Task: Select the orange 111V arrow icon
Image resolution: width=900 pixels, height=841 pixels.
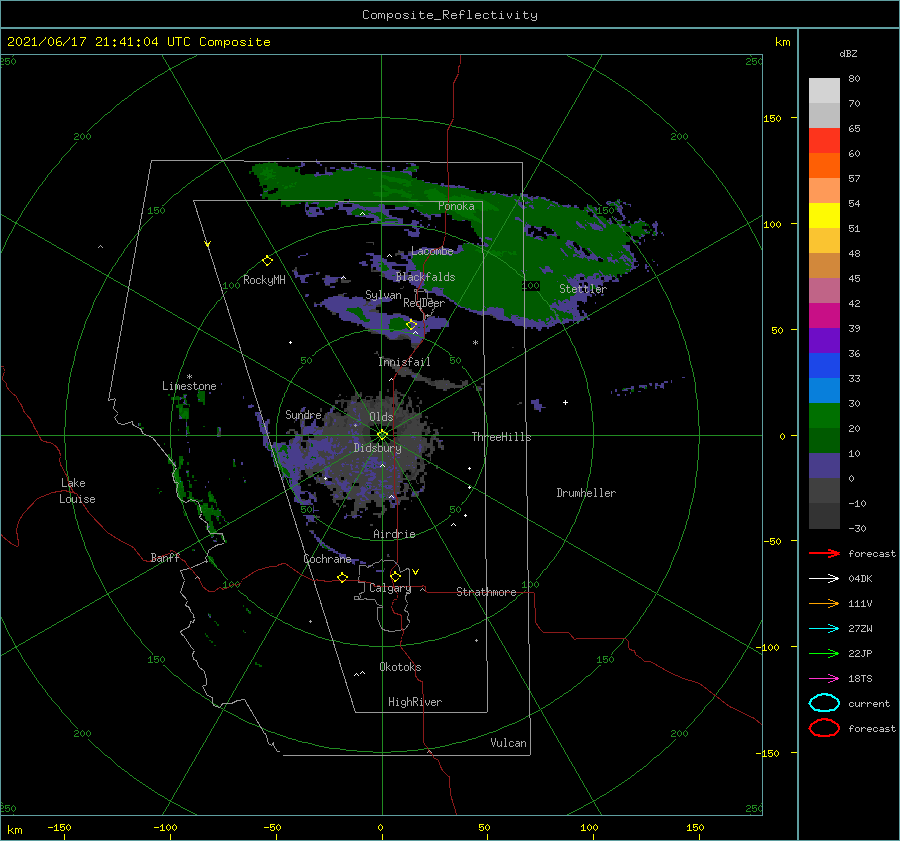Action: [x=824, y=603]
